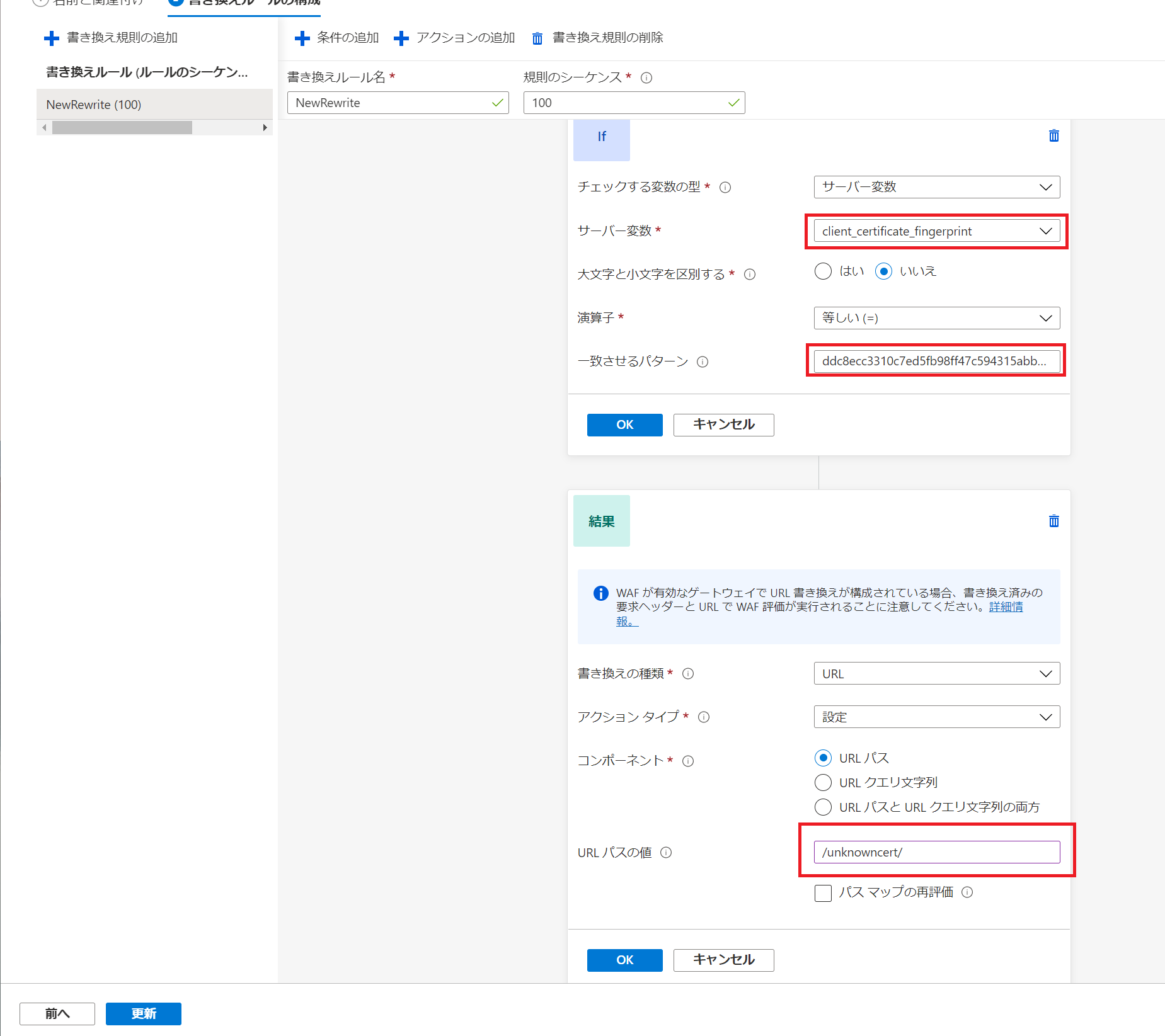Open the チェックする変数の型 dropdown

(937, 187)
